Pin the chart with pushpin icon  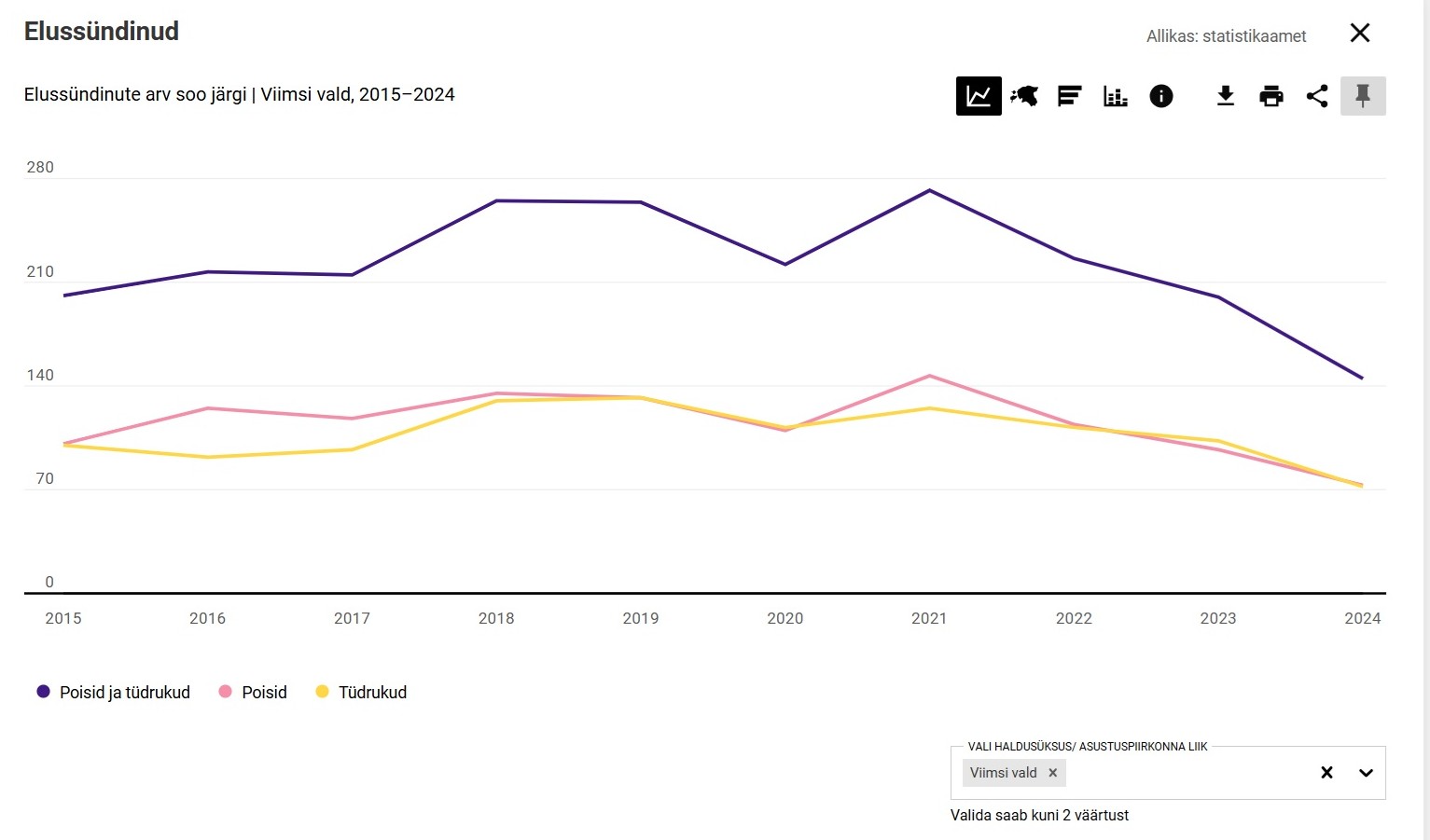point(1363,96)
